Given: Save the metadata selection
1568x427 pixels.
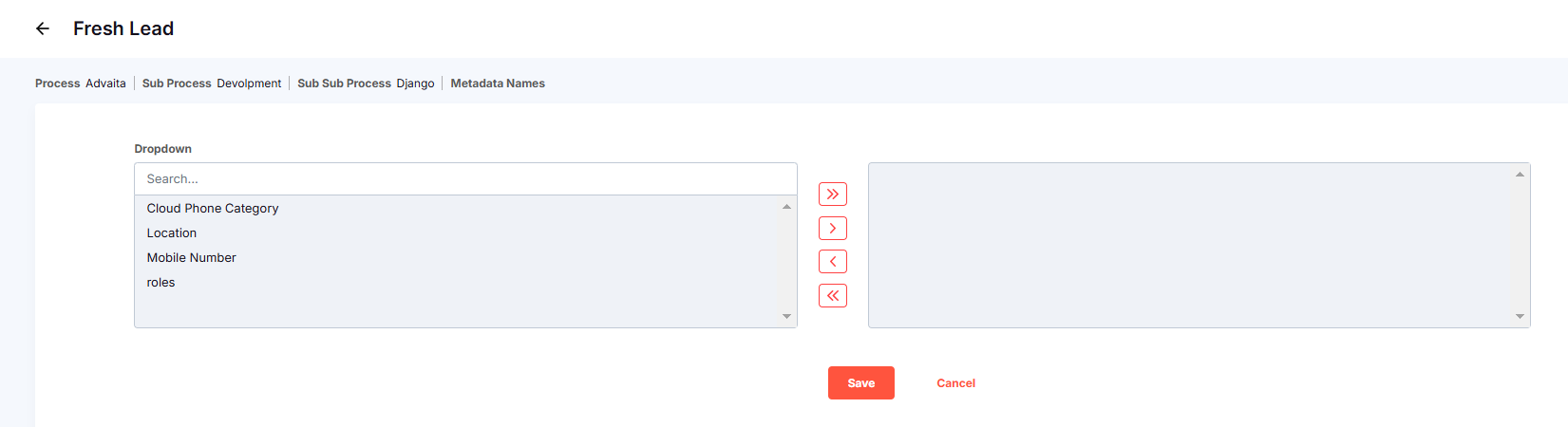Looking at the screenshot, I should click(x=860, y=383).
